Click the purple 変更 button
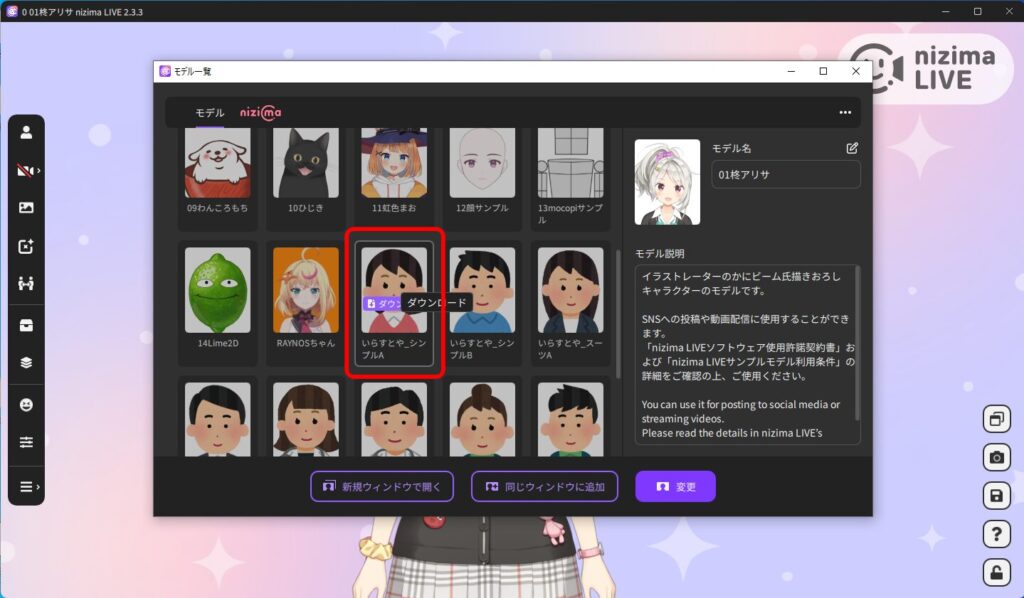 coord(675,486)
